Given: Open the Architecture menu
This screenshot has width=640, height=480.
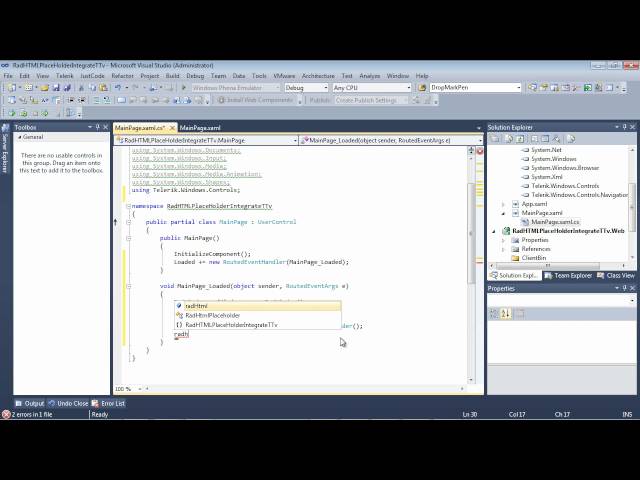Looking at the screenshot, I should (318, 76).
